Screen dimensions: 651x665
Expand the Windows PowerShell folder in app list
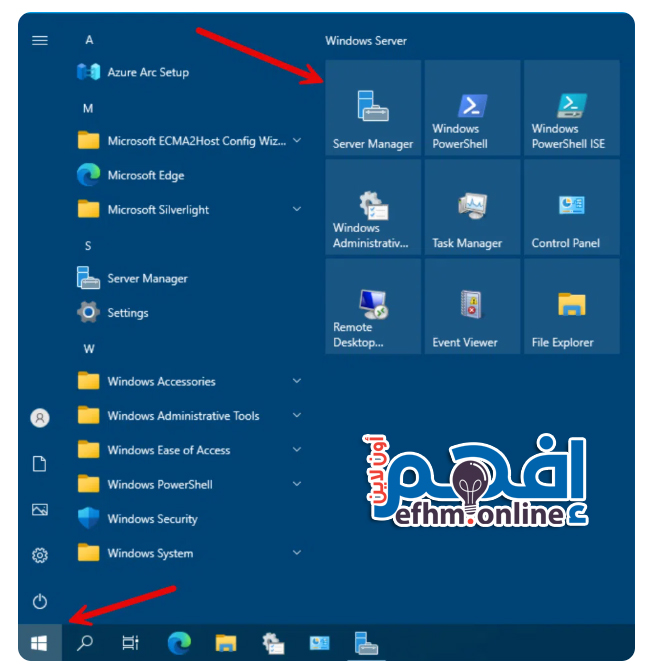pos(190,485)
